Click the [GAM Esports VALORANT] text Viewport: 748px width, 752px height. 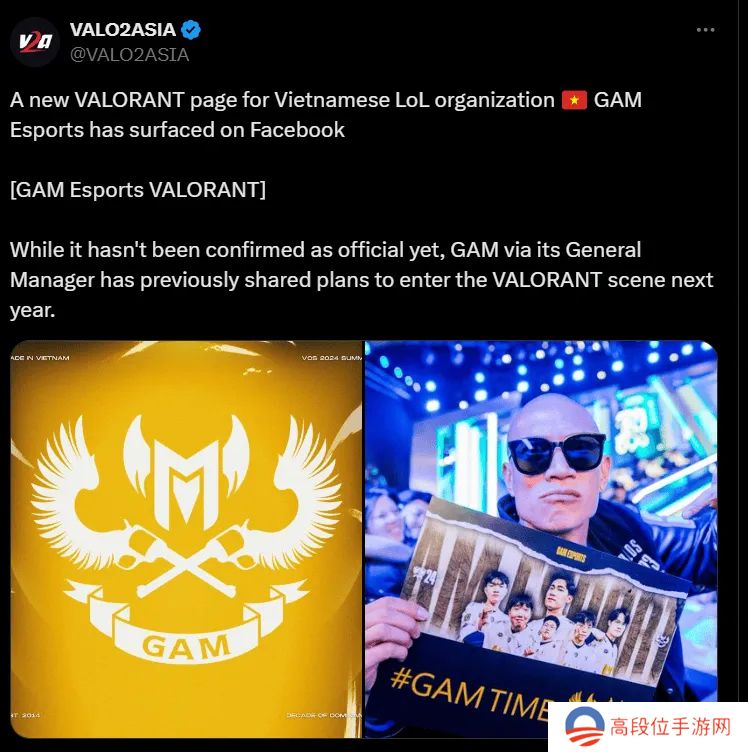pos(138,190)
